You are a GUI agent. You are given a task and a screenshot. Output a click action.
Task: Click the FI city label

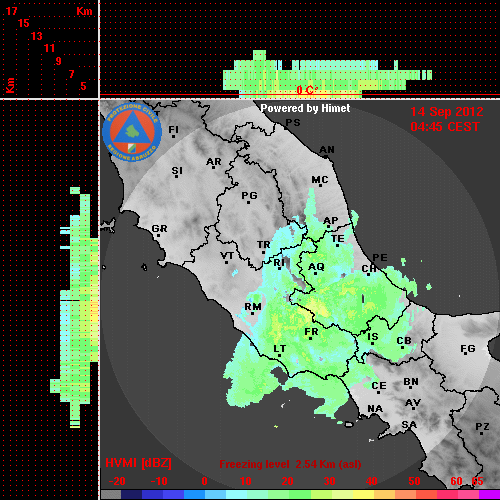174,129
